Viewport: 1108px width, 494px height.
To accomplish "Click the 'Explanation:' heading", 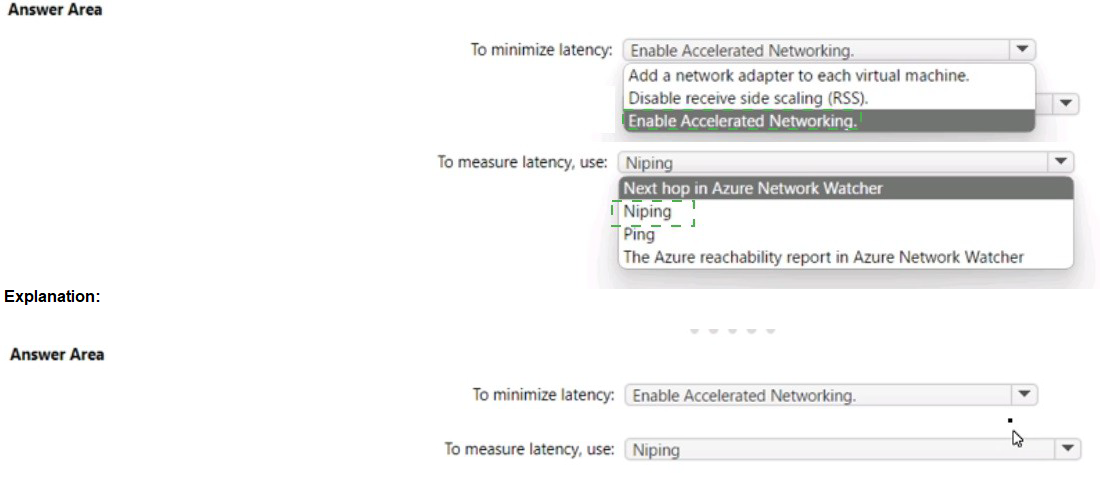I will [x=52, y=297].
